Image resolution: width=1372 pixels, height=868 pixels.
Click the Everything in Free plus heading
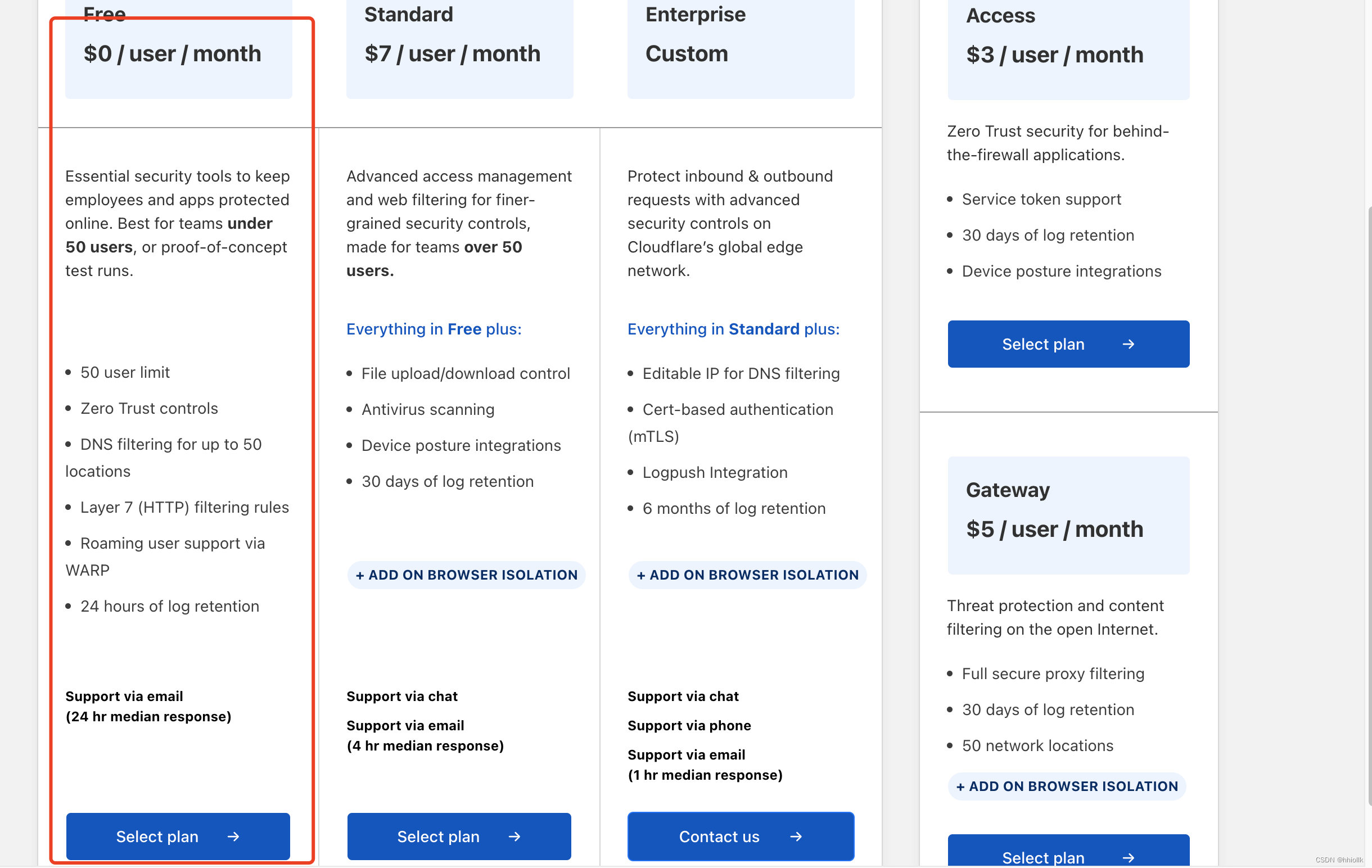pos(434,329)
